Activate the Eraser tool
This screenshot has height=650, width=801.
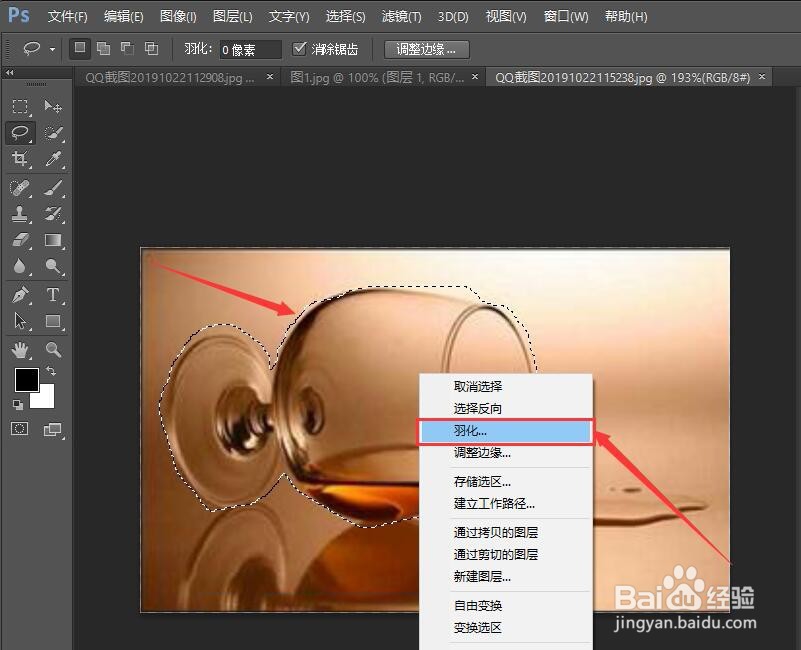coord(20,240)
